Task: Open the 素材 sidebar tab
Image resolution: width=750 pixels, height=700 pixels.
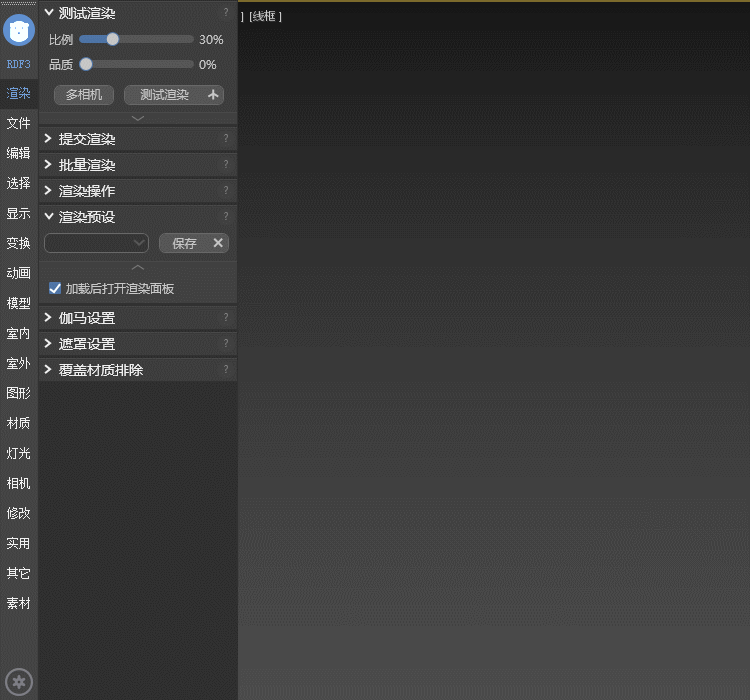Action: [x=19, y=603]
